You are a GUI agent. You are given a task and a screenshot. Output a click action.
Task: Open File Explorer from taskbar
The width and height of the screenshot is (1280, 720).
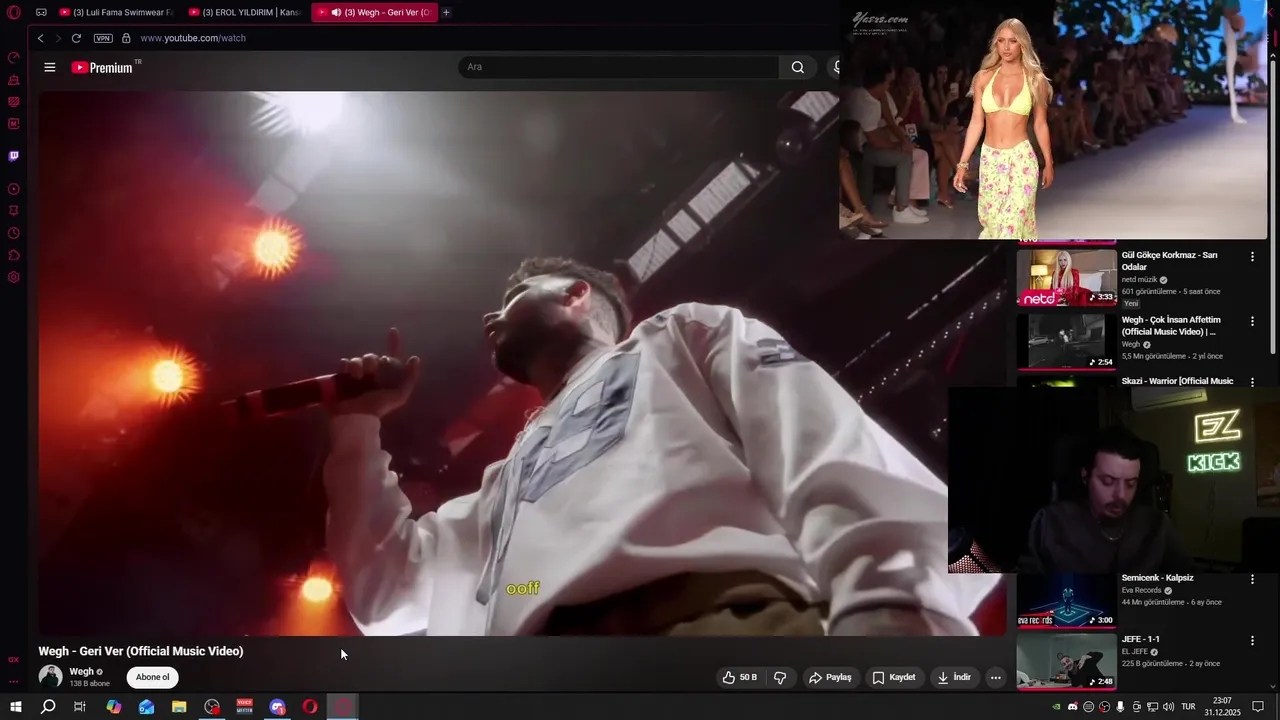point(179,707)
